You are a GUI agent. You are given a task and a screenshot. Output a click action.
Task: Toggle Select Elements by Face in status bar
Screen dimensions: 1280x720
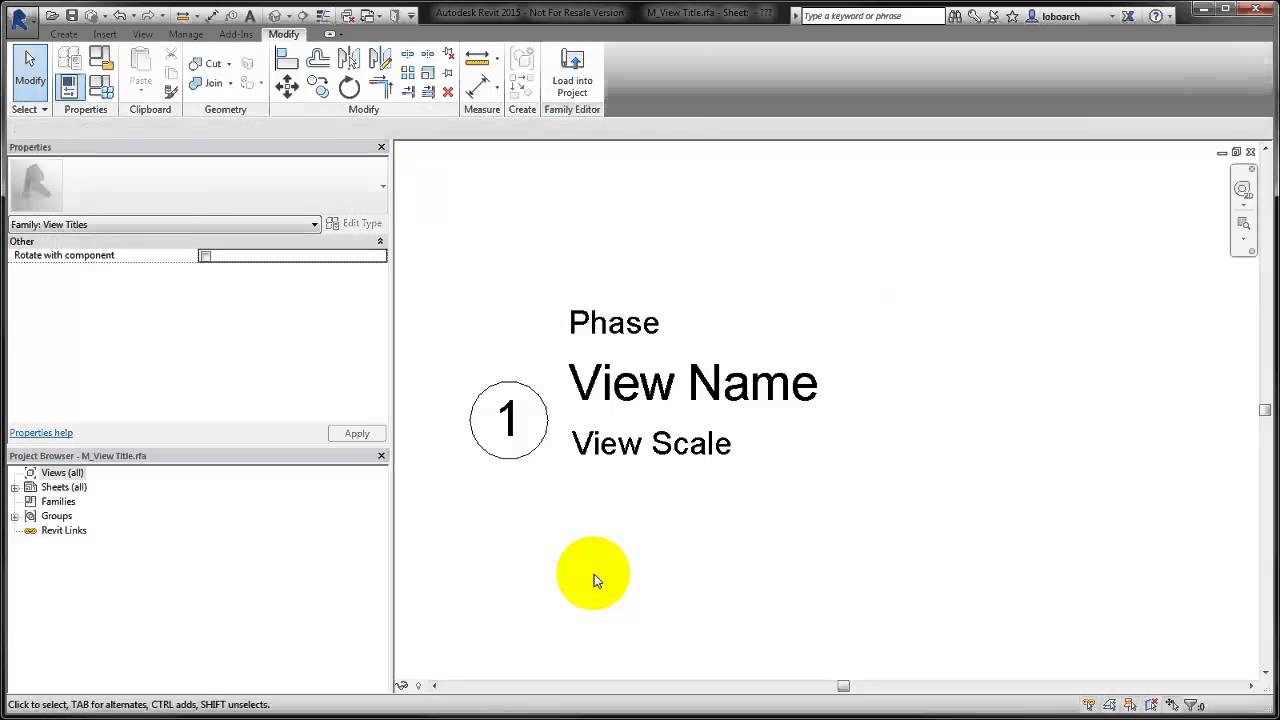[x=1151, y=705]
